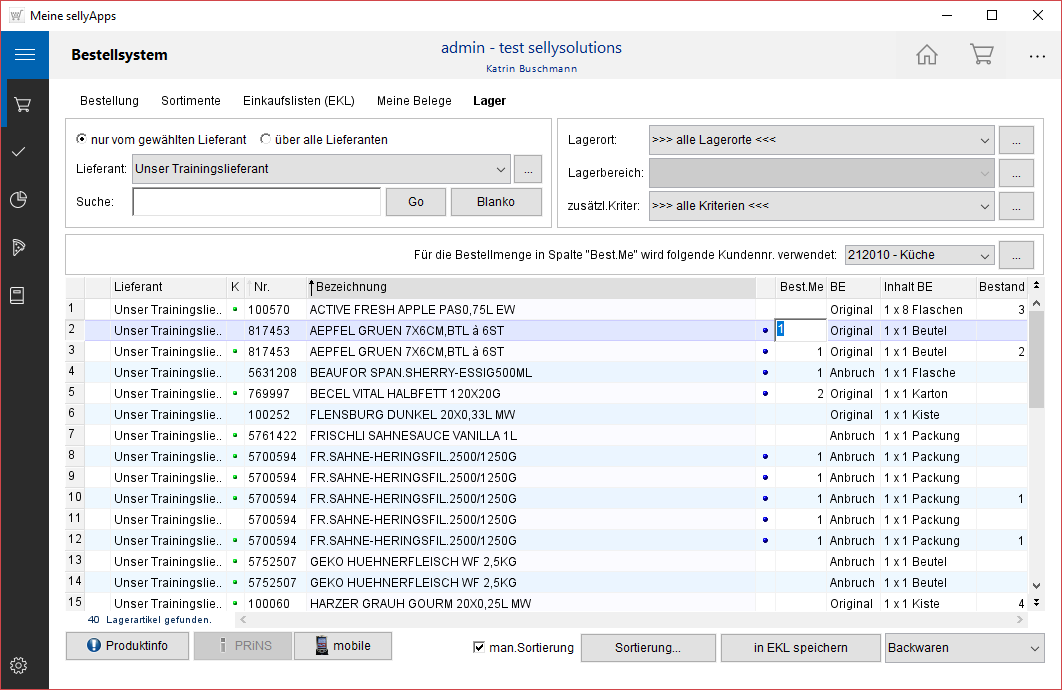This screenshot has height=690, width=1062.
Task: Open the hamburger menu in the sidebar
Action: coord(24,55)
